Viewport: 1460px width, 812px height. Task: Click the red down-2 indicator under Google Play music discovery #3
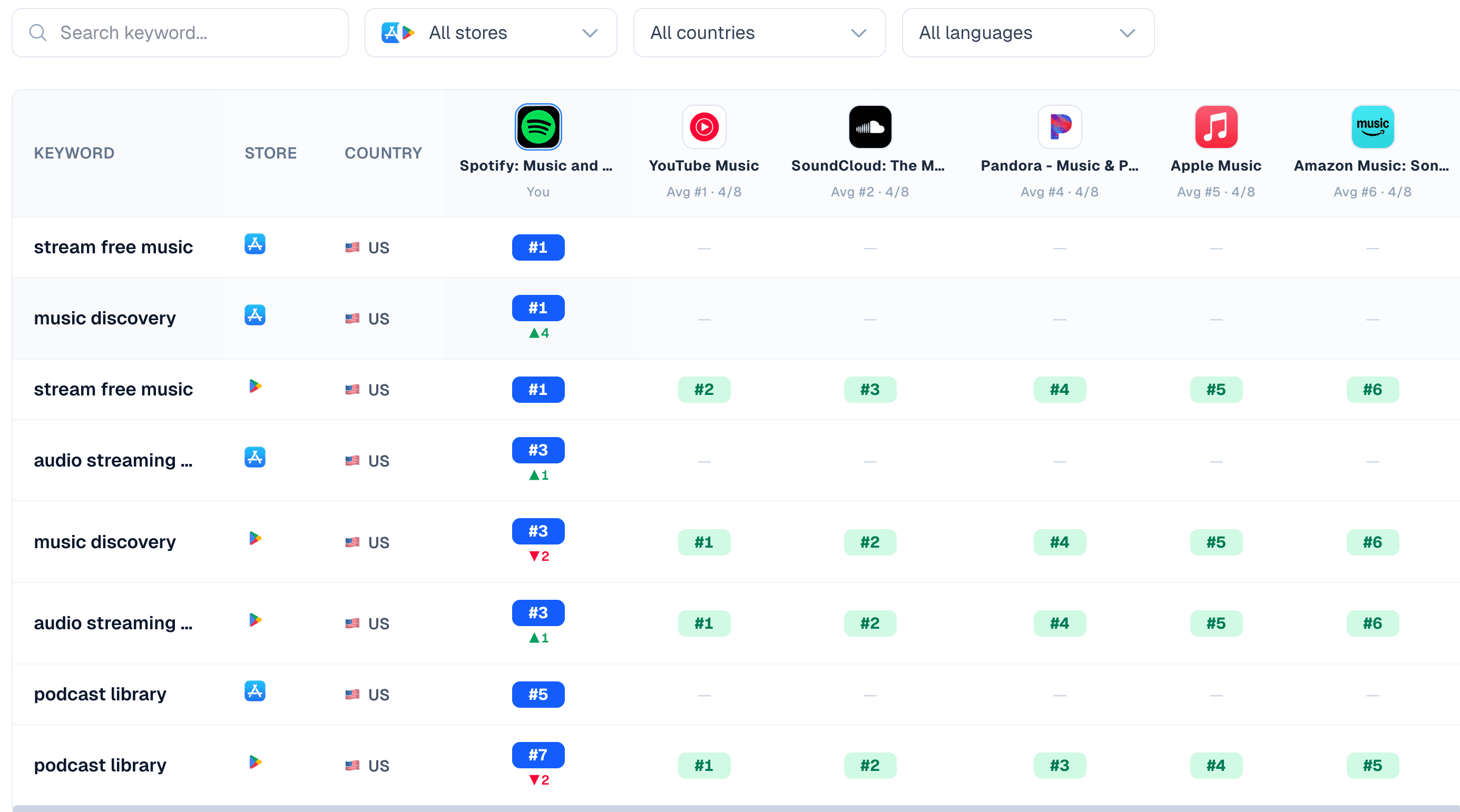tap(538, 557)
